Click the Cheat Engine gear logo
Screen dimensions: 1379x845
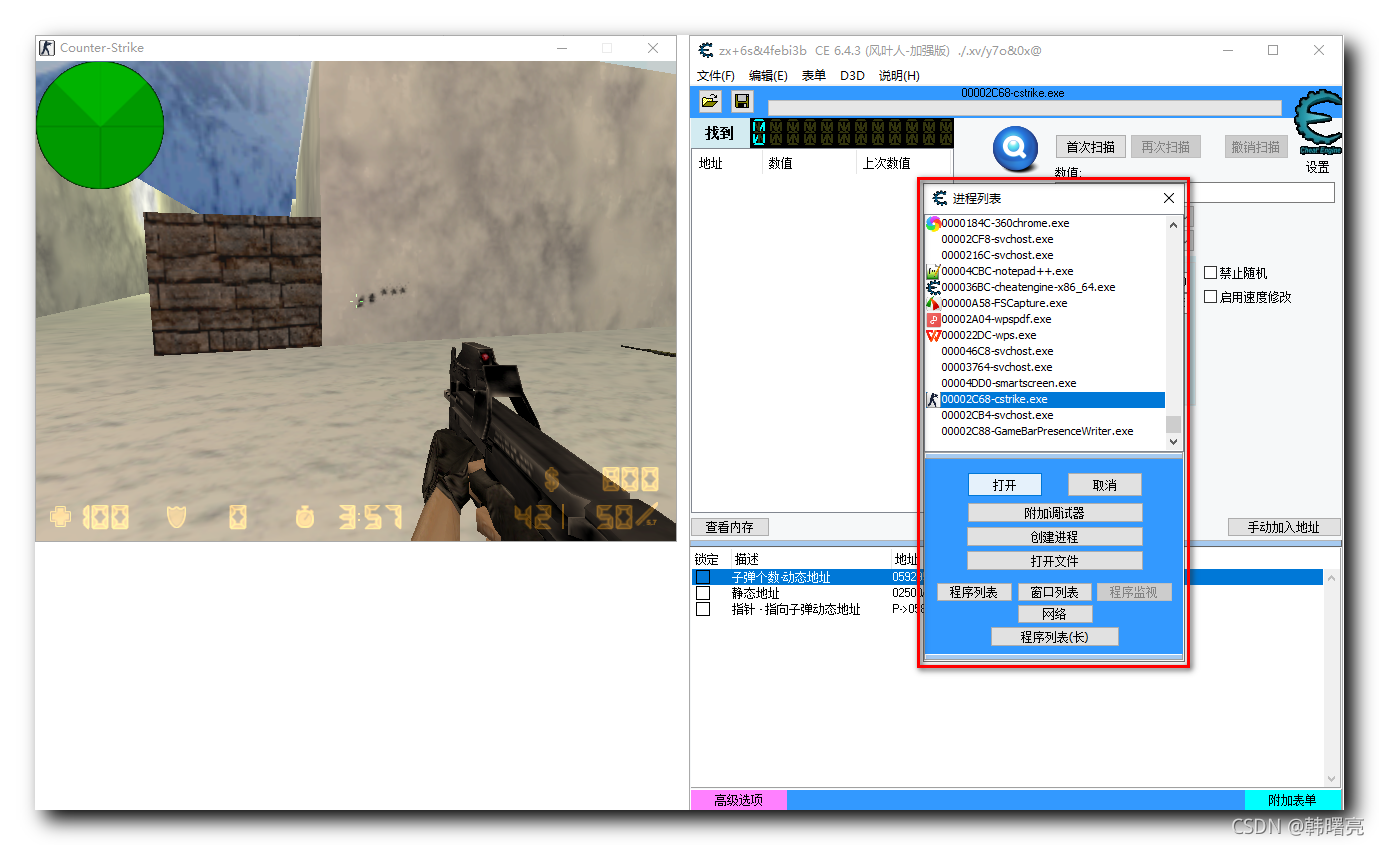[1318, 123]
